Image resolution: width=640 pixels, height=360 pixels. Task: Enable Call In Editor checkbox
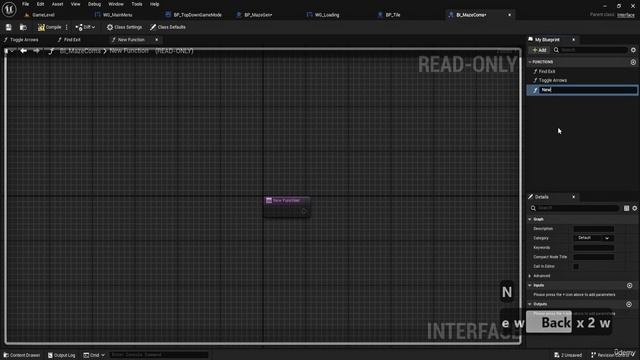(x=576, y=267)
